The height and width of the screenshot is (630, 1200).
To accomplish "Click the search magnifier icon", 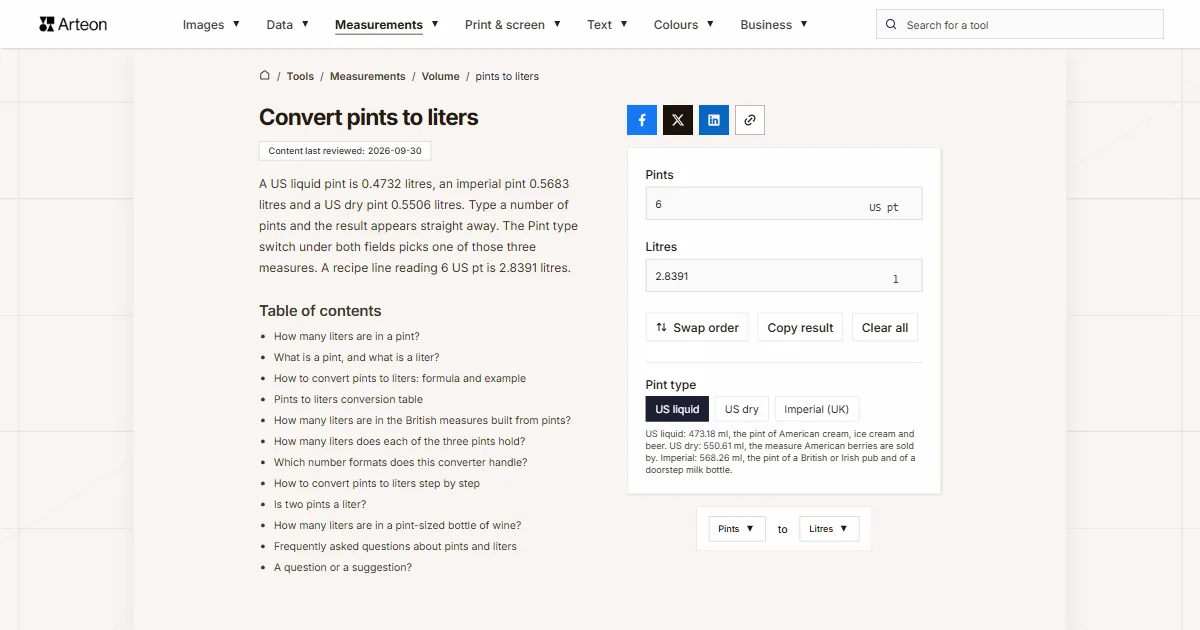I will pyautogui.click(x=892, y=25).
